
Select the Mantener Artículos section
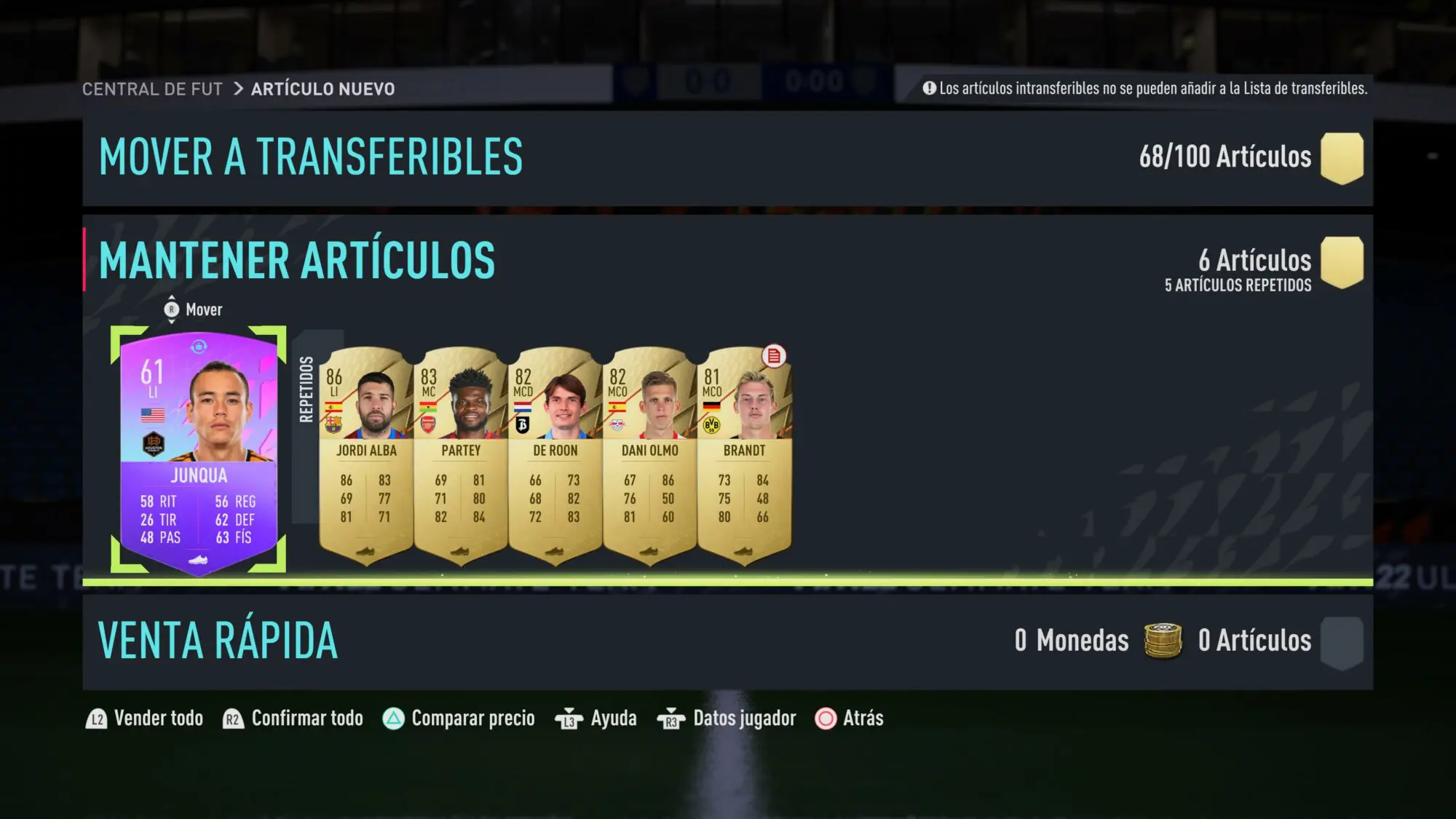(x=728, y=260)
